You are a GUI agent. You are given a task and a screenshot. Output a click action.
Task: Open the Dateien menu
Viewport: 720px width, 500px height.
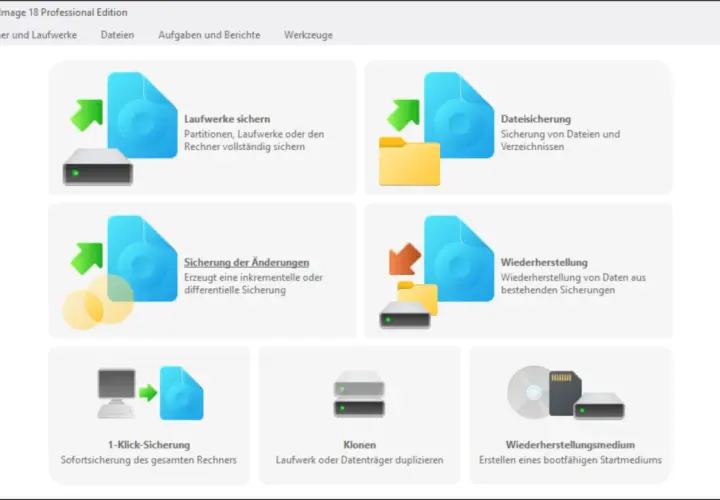[x=118, y=35]
